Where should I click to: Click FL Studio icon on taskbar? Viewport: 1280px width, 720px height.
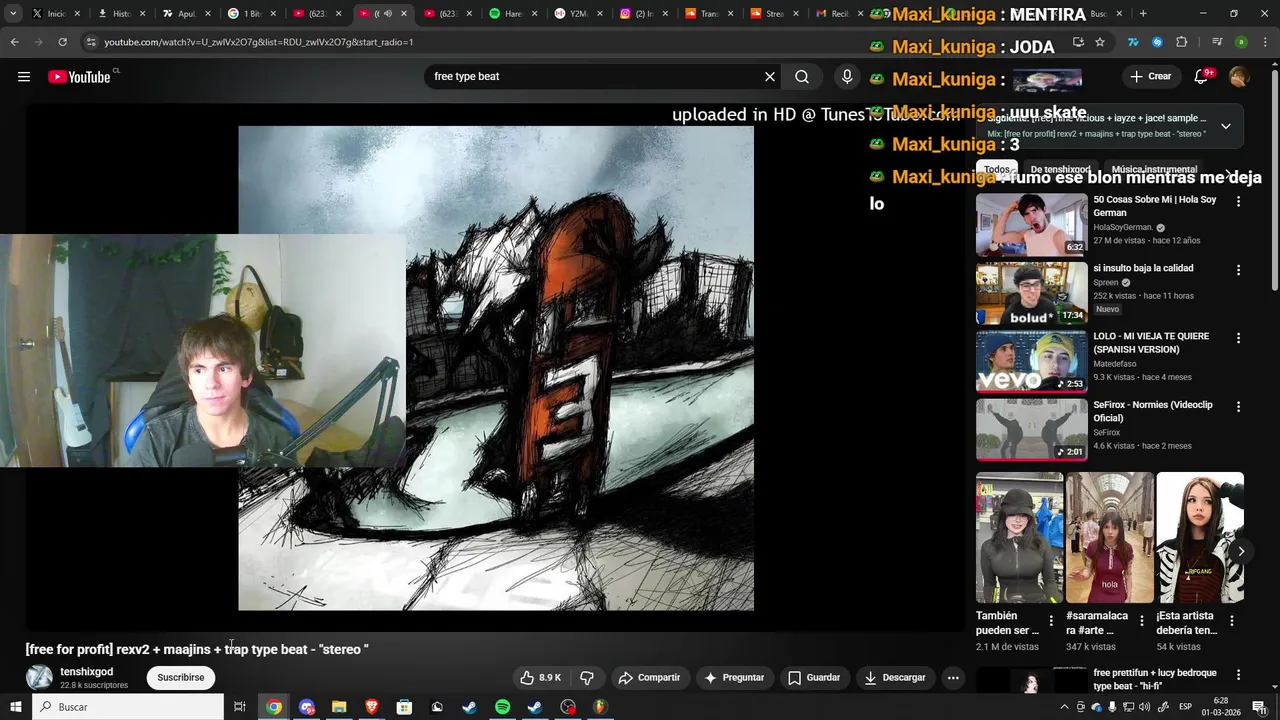point(600,707)
